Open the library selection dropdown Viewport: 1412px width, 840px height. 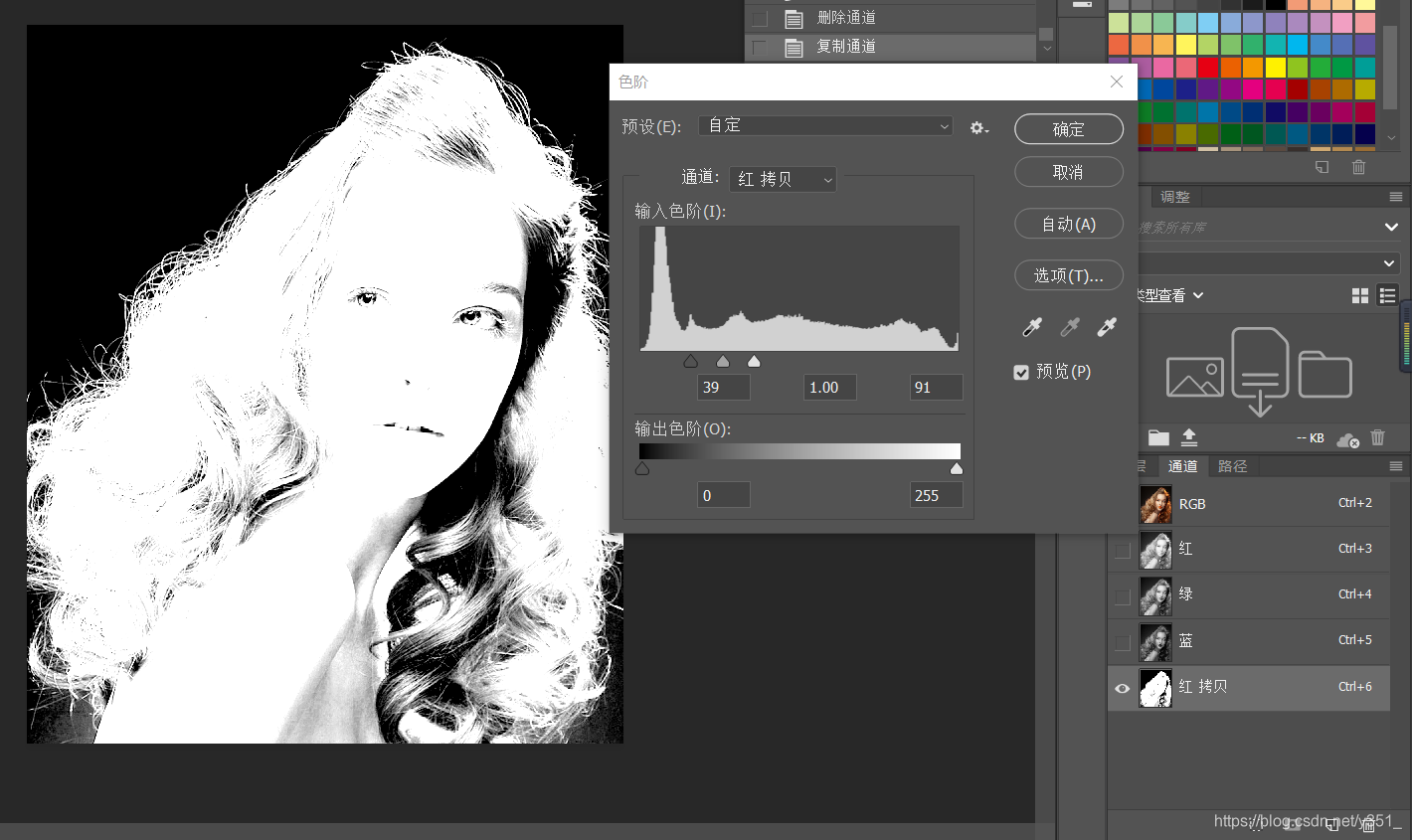pos(1269,262)
